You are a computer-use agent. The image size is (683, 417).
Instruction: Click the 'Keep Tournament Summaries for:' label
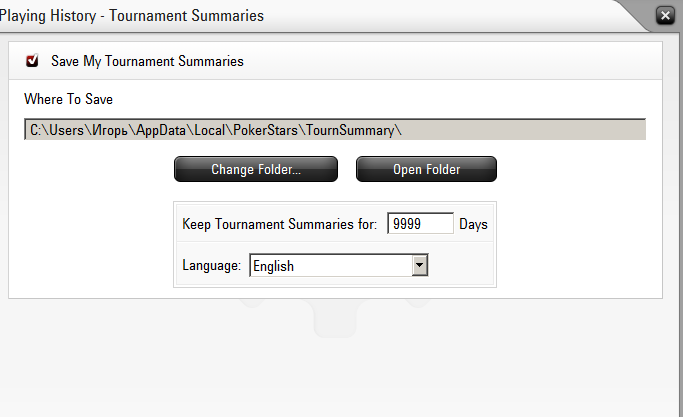[279, 224]
